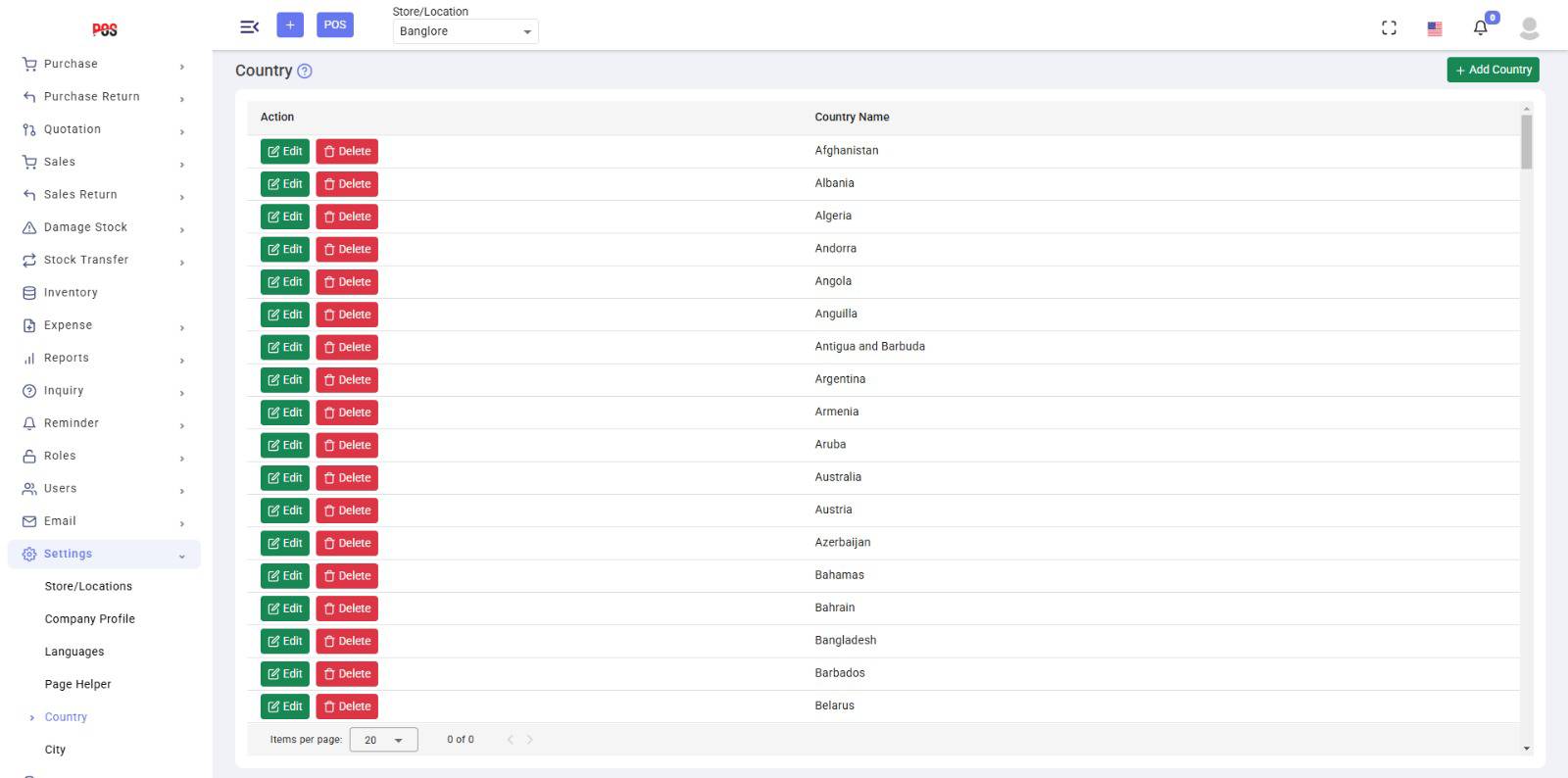
Task: Sort by Country Name column header
Action: 853,118
